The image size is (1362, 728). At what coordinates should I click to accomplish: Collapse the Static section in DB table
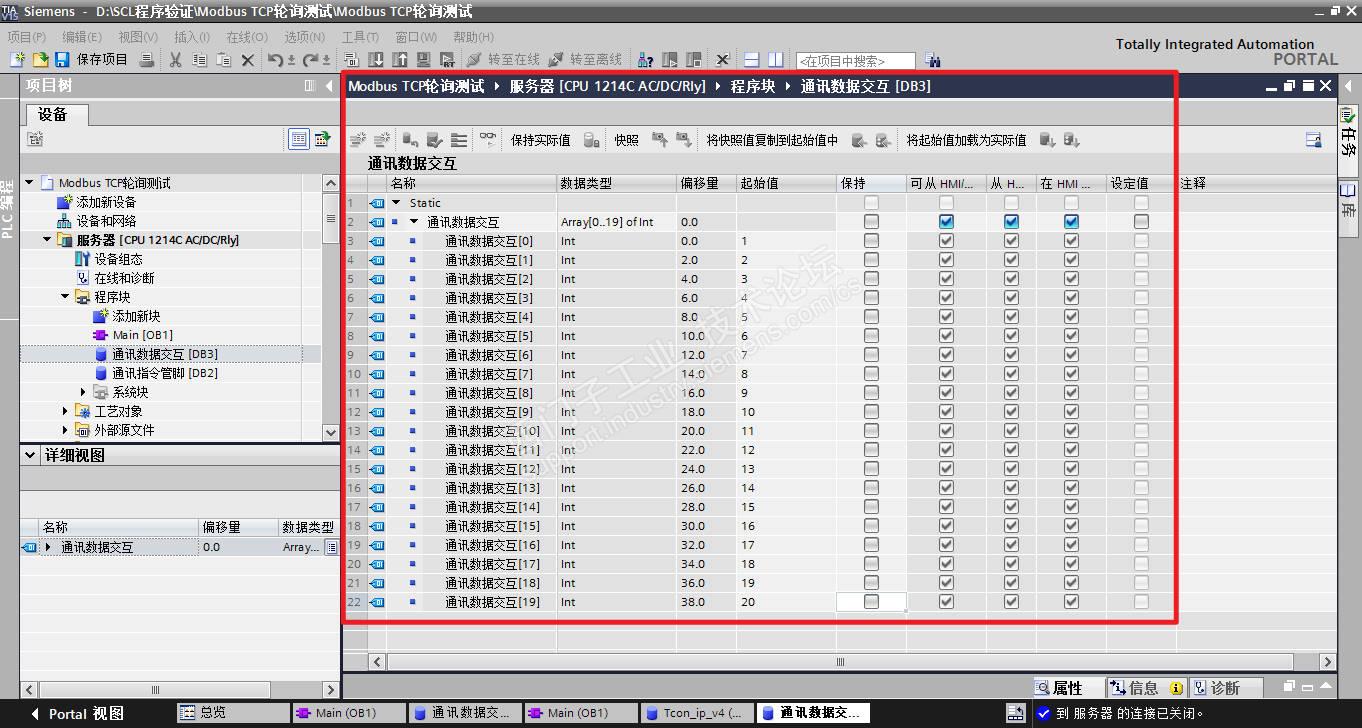(x=397, y=203)
